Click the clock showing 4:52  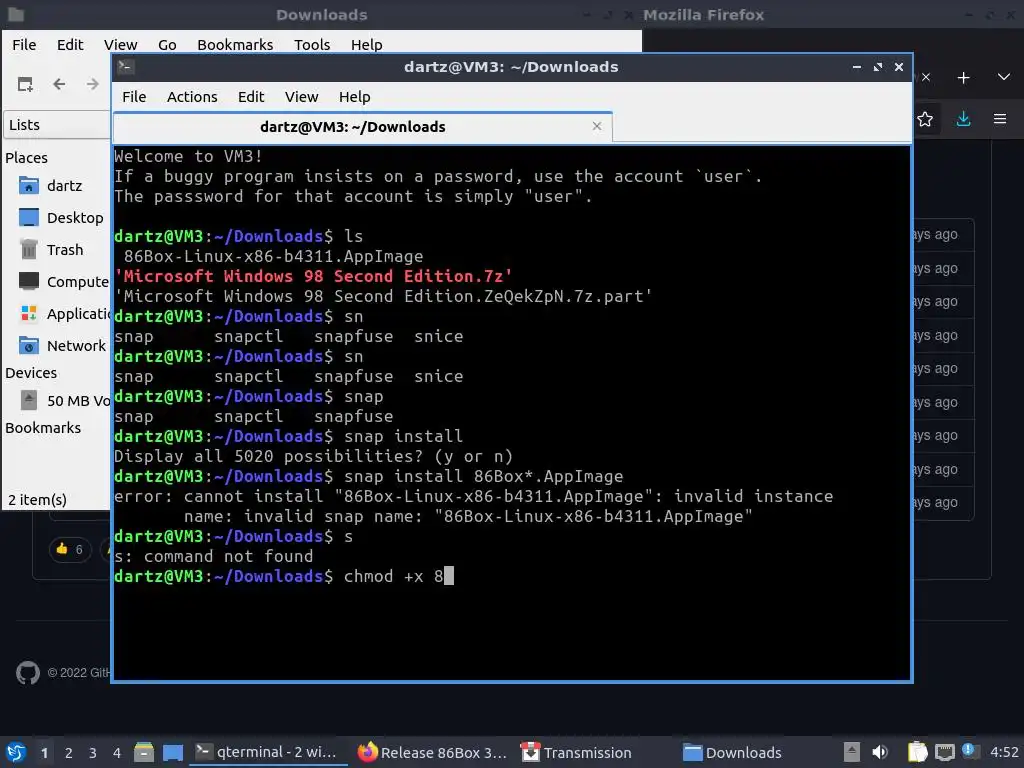coord(1004,752)
